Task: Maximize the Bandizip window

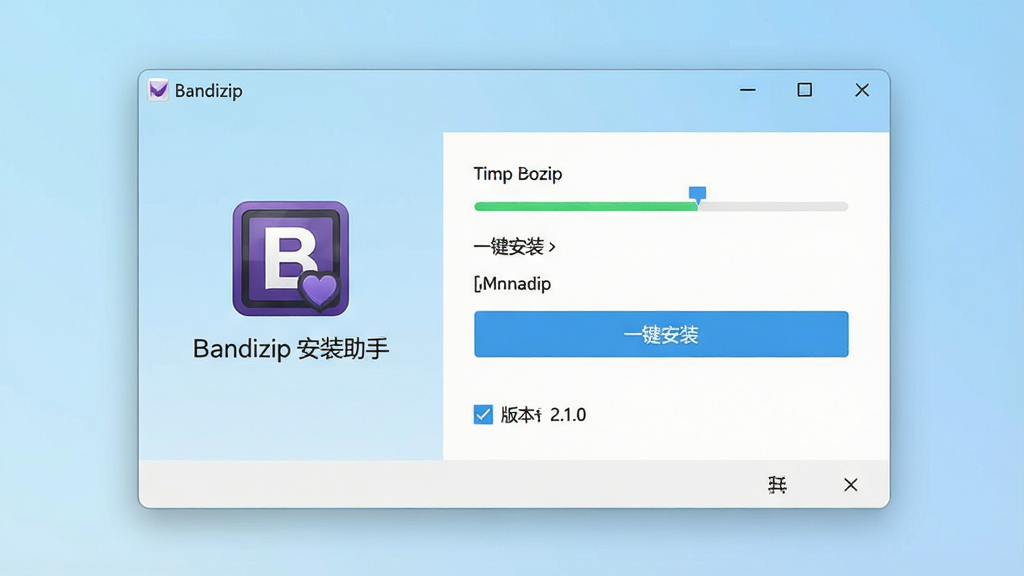Action: (805, 90)
